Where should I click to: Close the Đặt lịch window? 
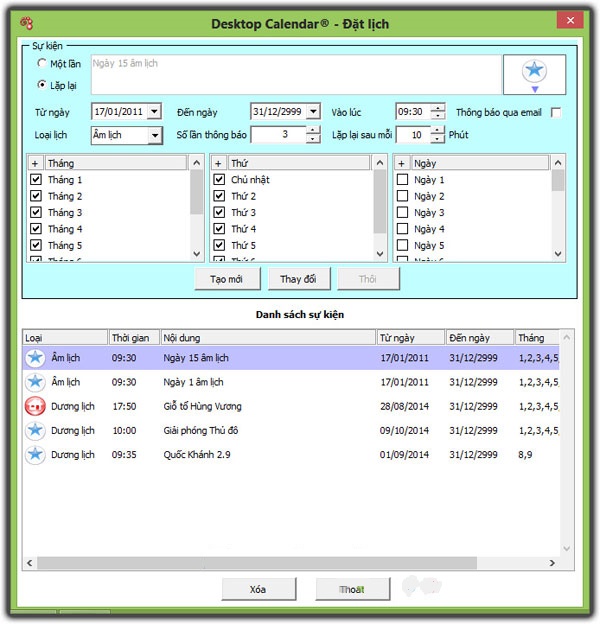click(x=570, y=20)
